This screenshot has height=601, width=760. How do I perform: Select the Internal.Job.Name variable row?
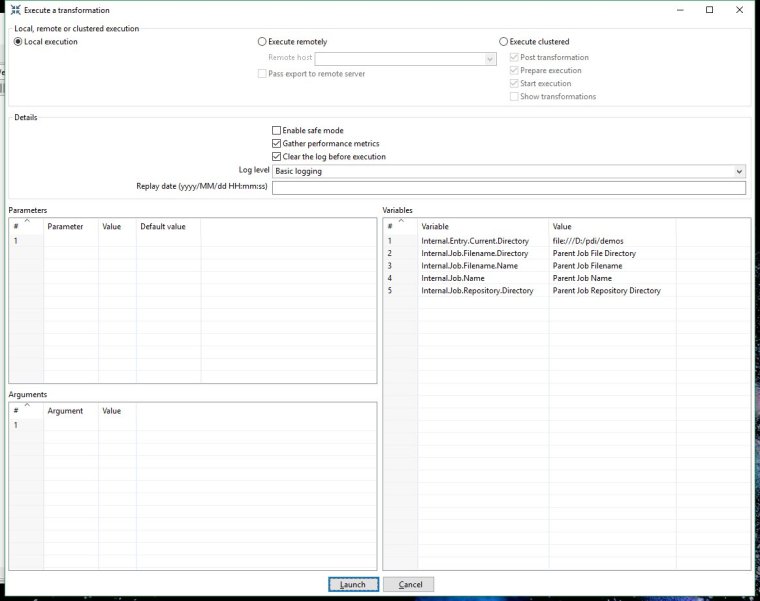coord(454,278)
